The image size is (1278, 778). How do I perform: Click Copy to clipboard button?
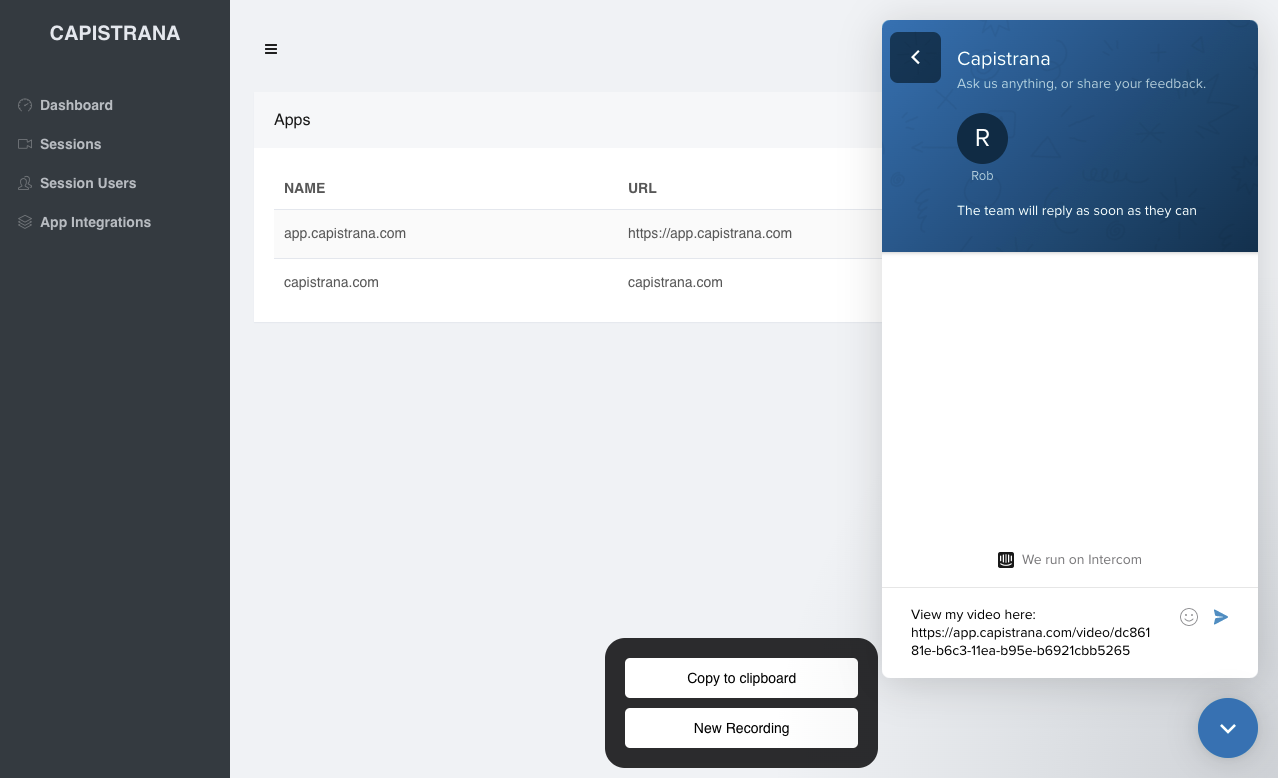tap(741, 678)
